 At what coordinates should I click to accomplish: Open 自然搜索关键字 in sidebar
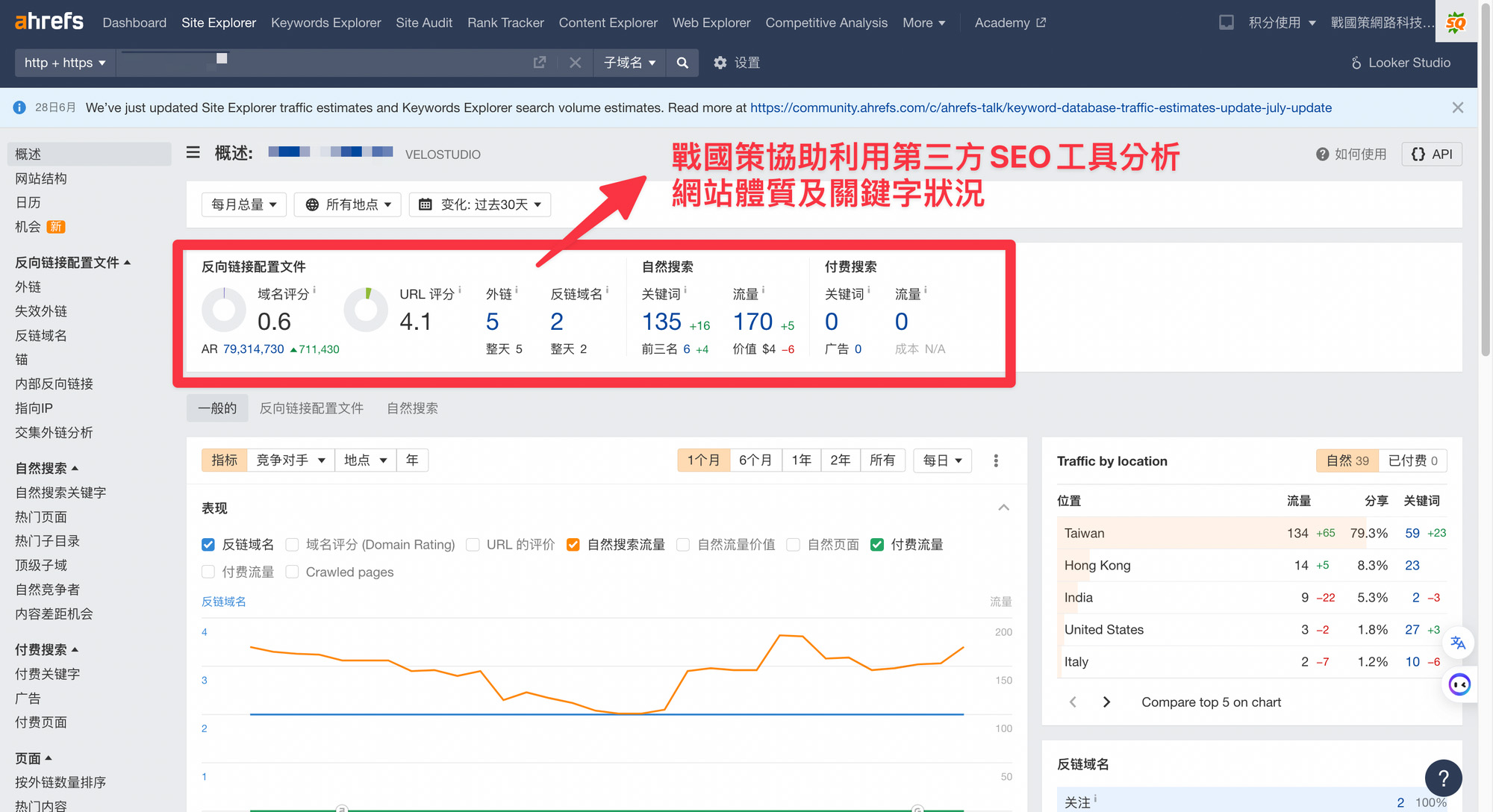coord(60,493)
